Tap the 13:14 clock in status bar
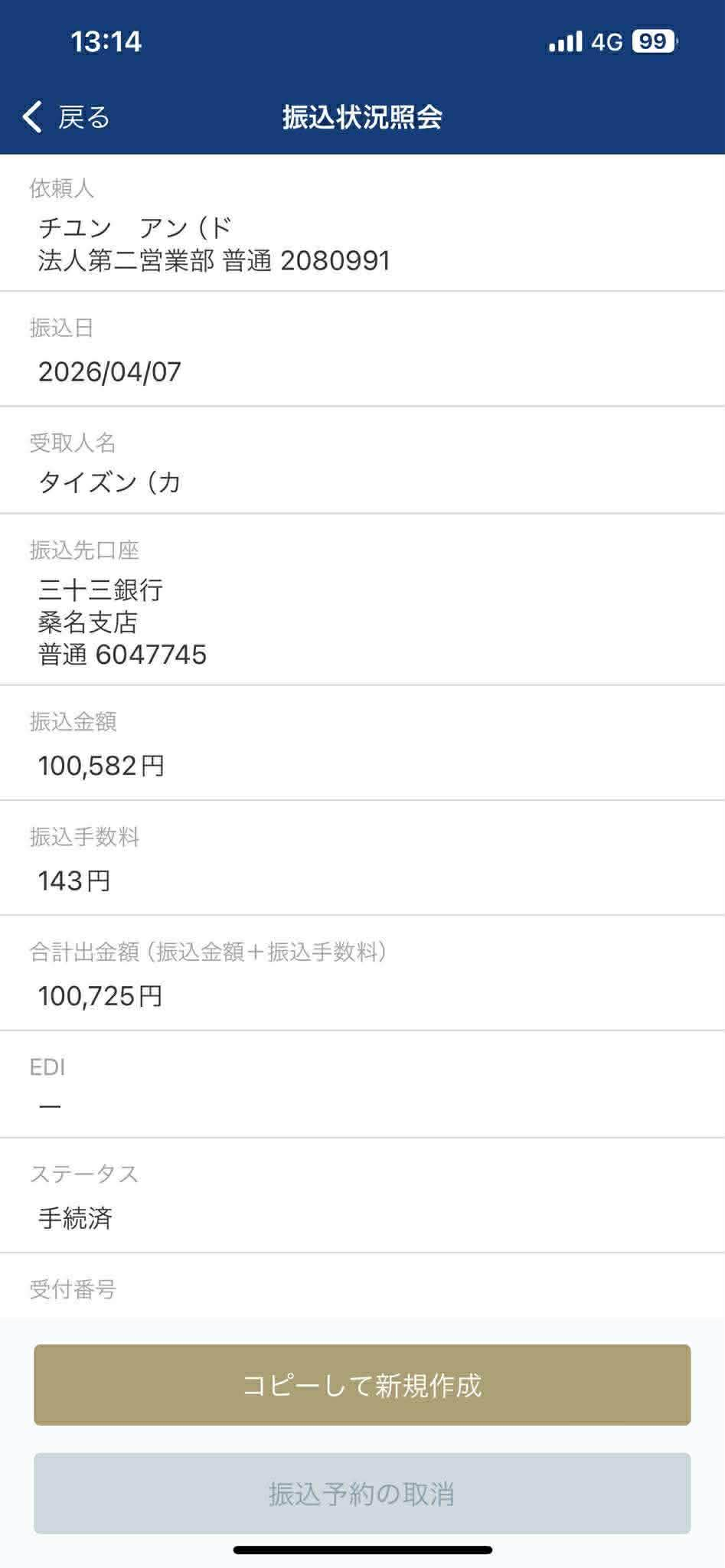Viewport: 725px width, 1568px height. pyautogui.click(x=106, y=41)
